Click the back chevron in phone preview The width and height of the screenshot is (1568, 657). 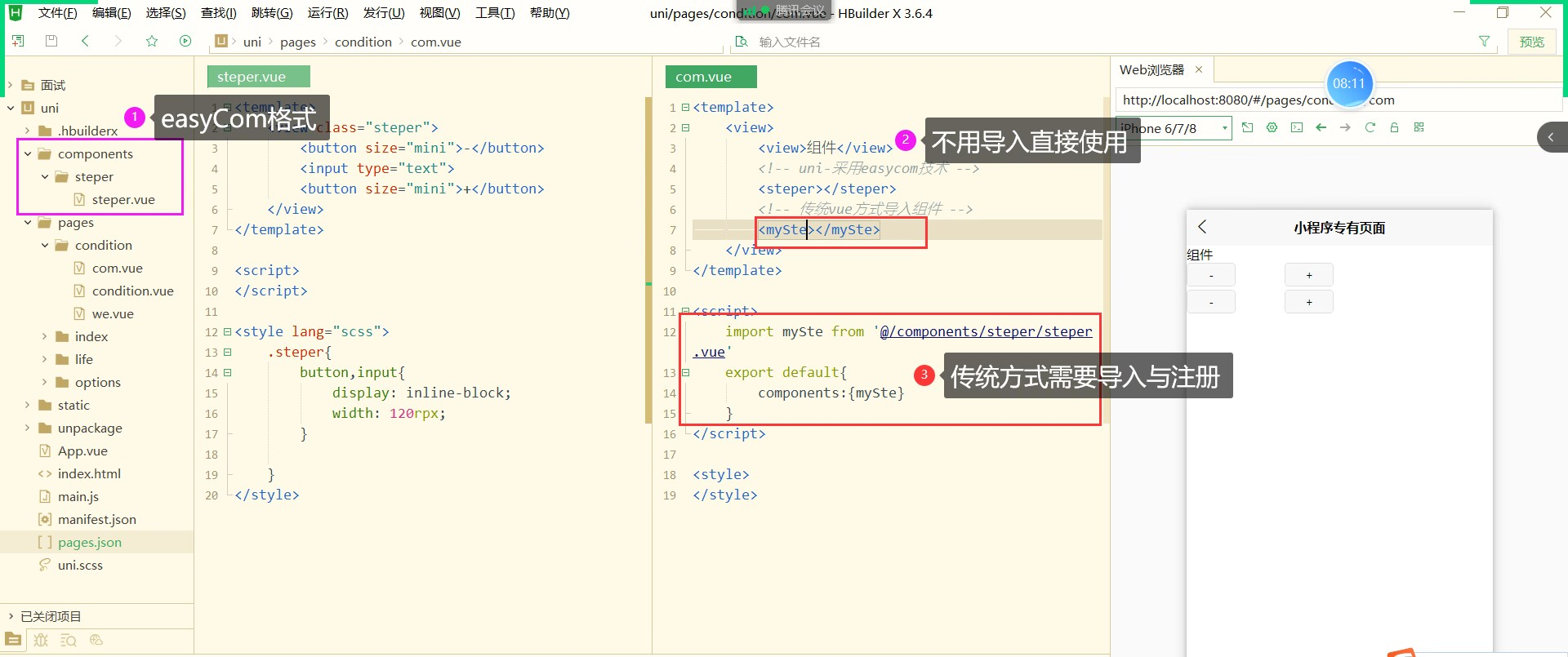pos(1202,227)
